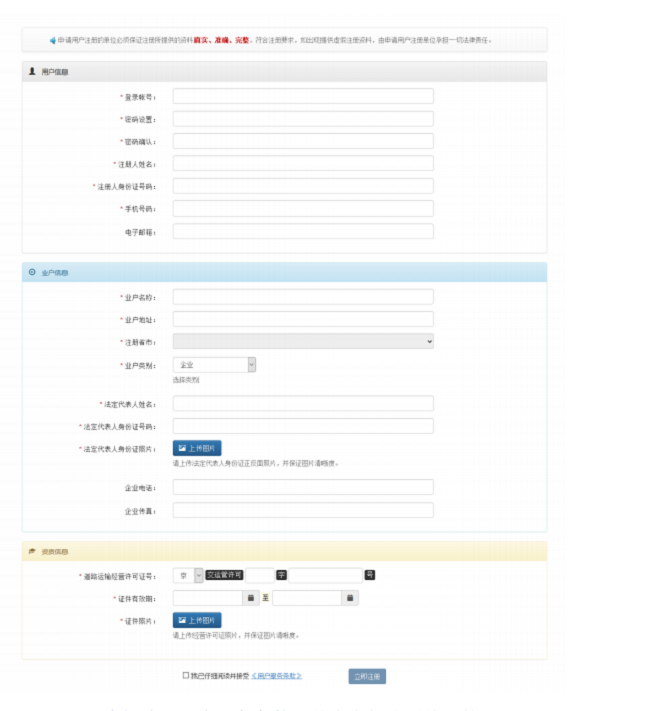The height and width of the screenshot is (711, 650).
Task: Click the user icon in 用户信息 header
Action: coord(32,72)
